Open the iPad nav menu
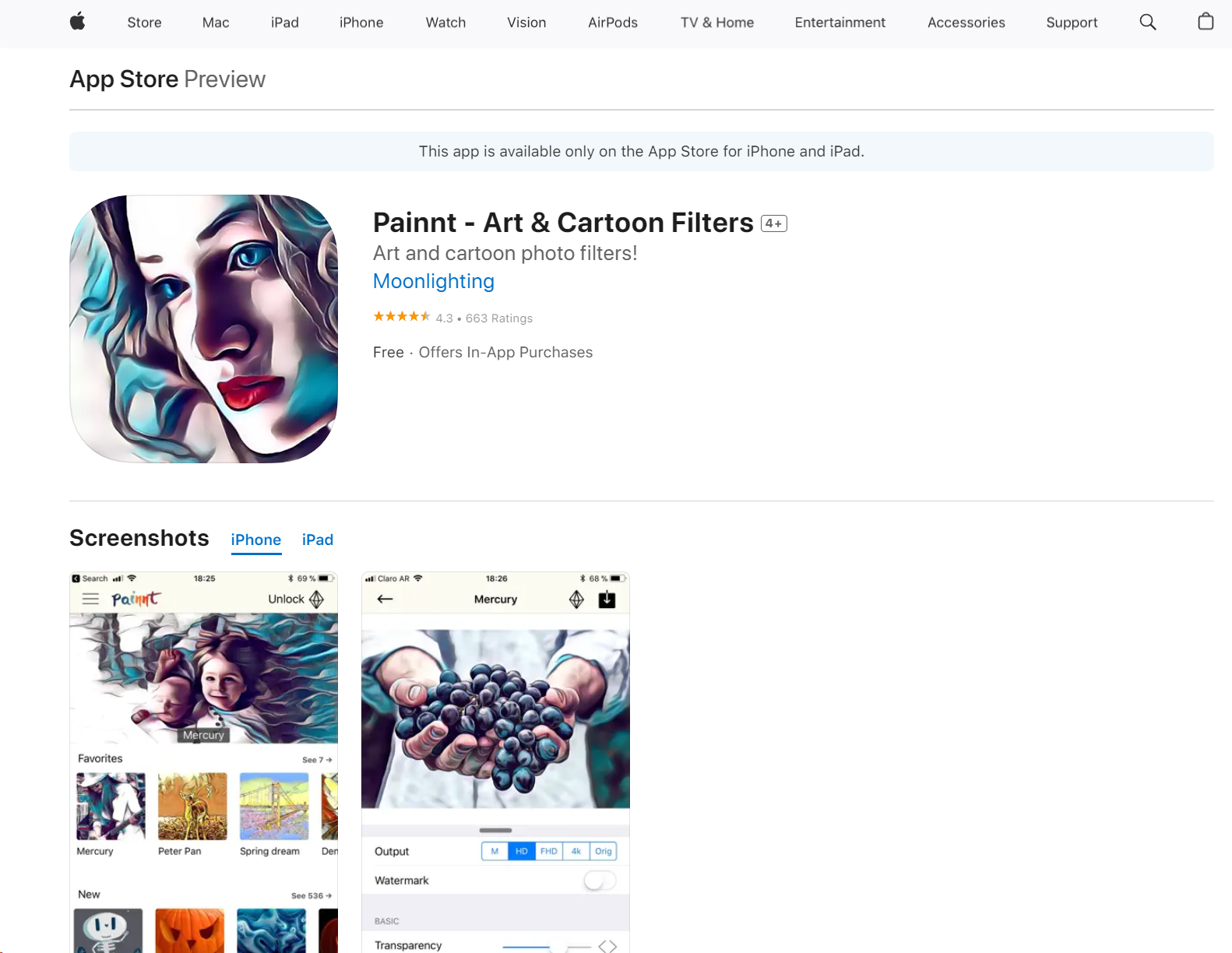The height and width of the screenshot is (953, 1232). pos(285,23)
